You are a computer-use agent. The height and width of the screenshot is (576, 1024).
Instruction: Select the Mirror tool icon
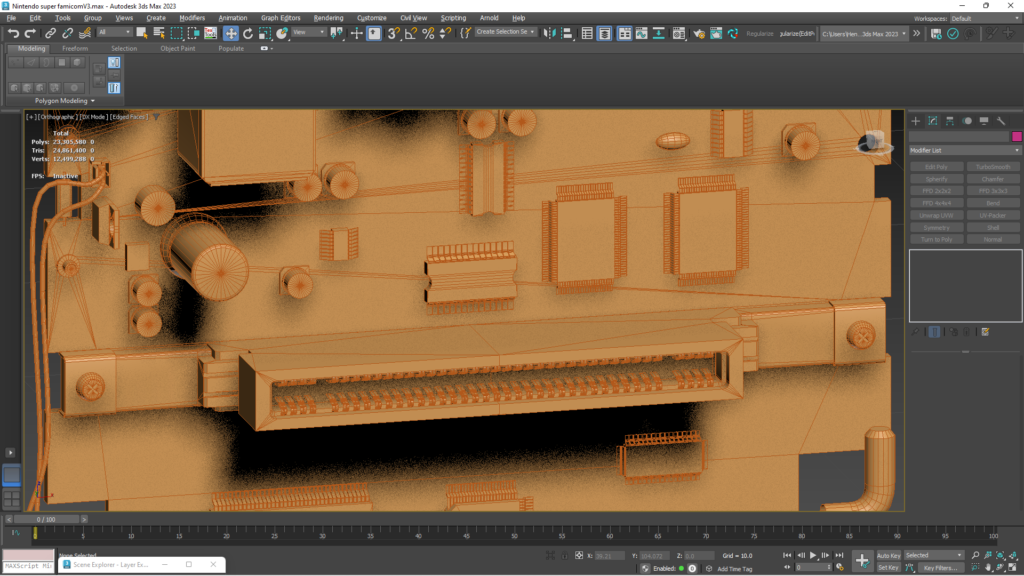[549, 33]
